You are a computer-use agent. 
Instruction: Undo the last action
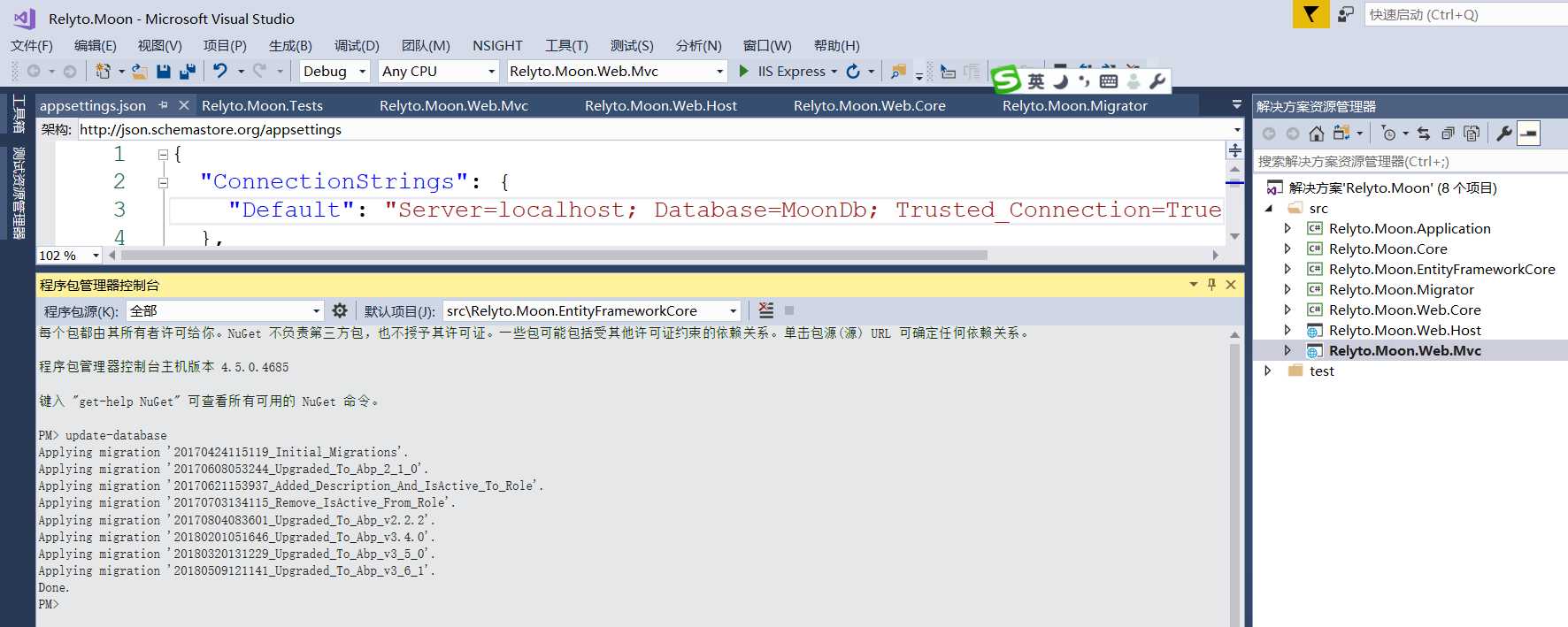click(220, 71)
